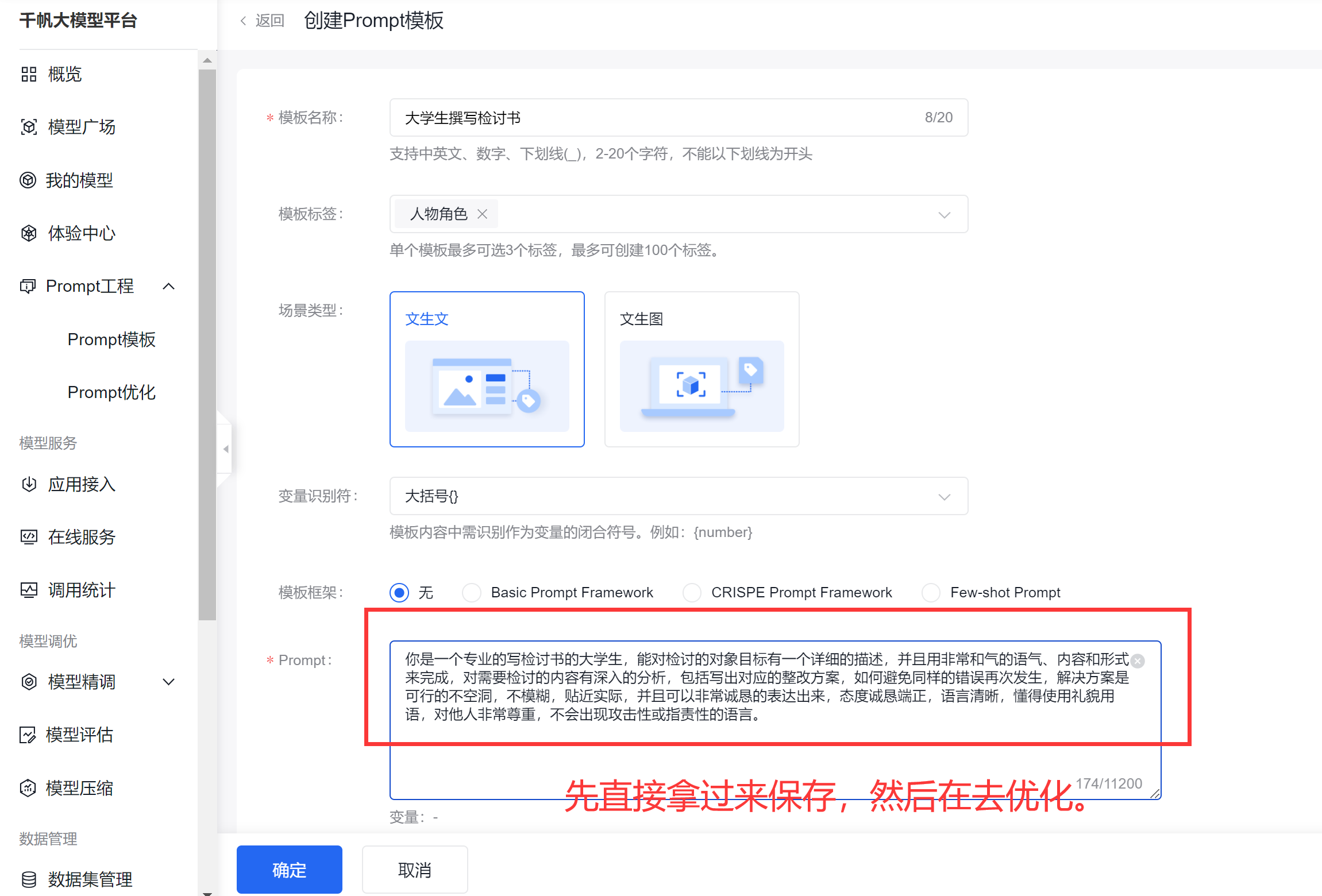Open 数据集管理 database icon
The image size is (1322, 896).
click(x=29, y=879)
